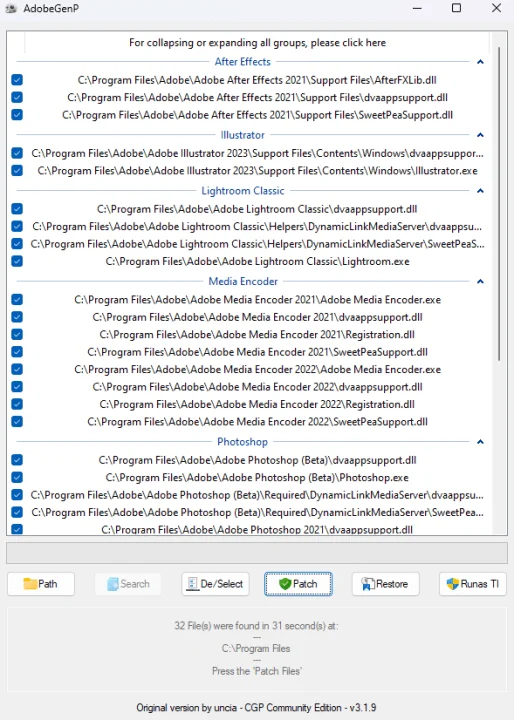
Task: Select Lightroom Classic DynamicLinkMediaServer dvaappsu... row
Action: 257,226
